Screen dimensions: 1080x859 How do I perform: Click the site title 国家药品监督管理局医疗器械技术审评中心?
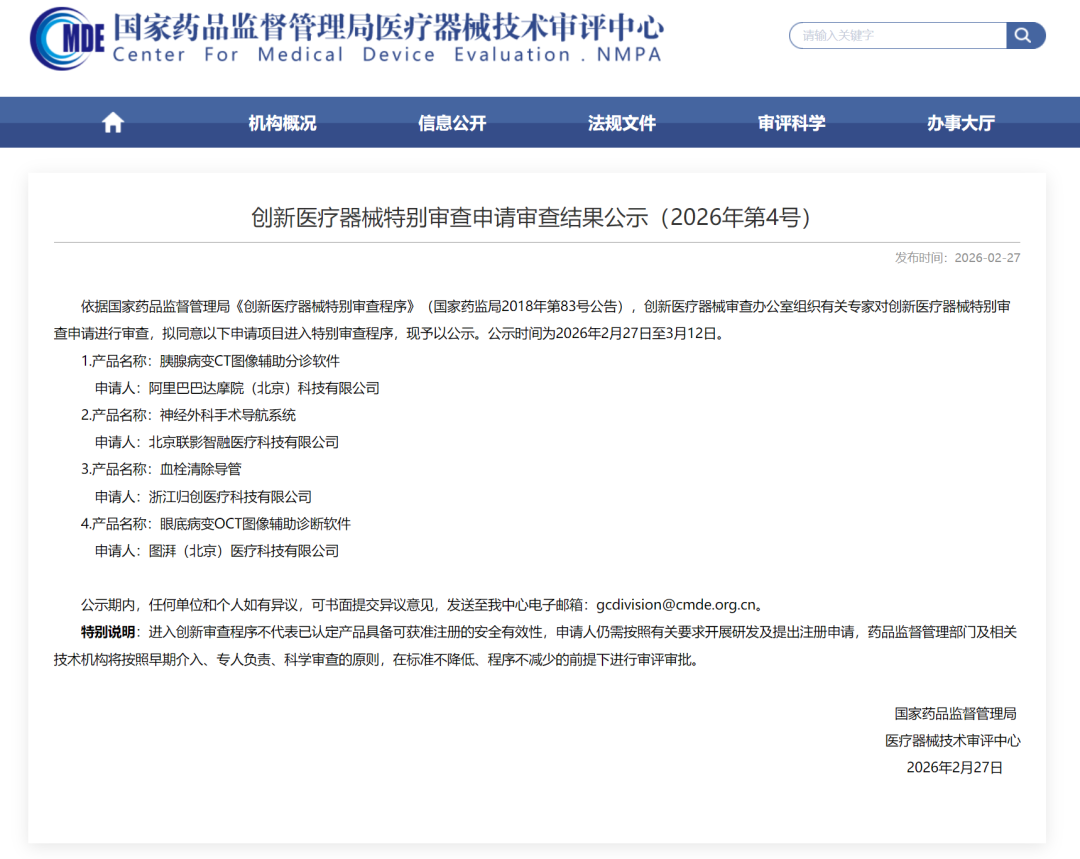(x=388, y=27)
